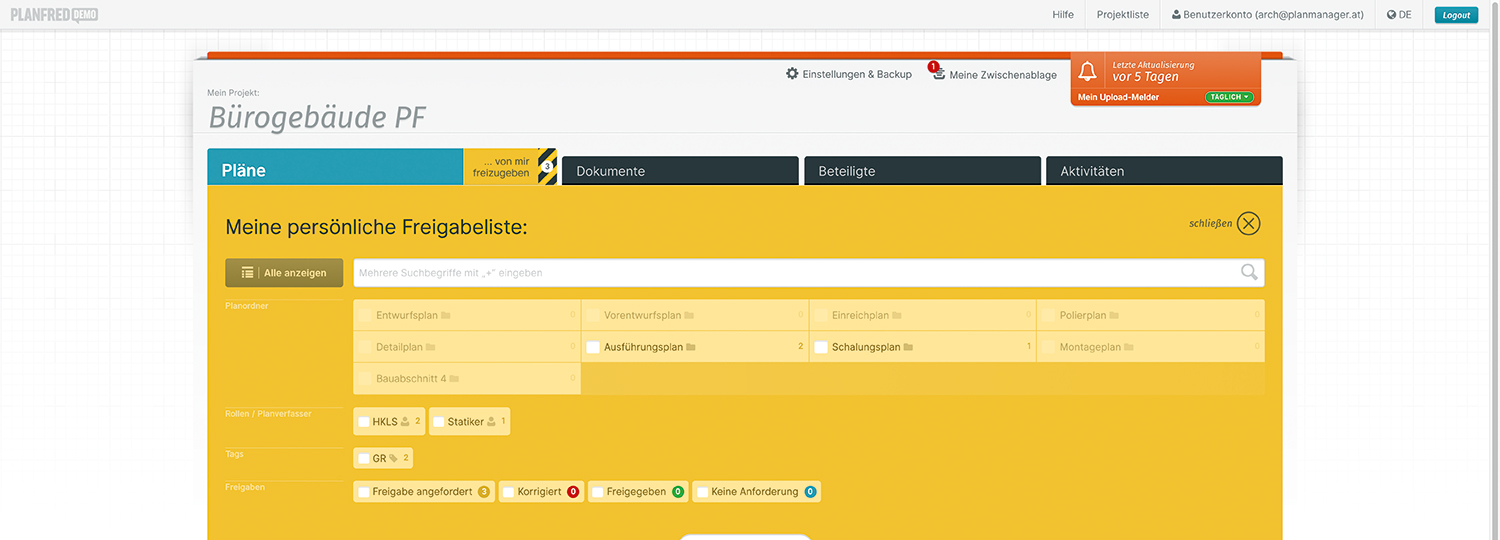Screen dimensions: 1500x540
Task: Click the Benutzerkonto user icon
Action: [1176, 15]
